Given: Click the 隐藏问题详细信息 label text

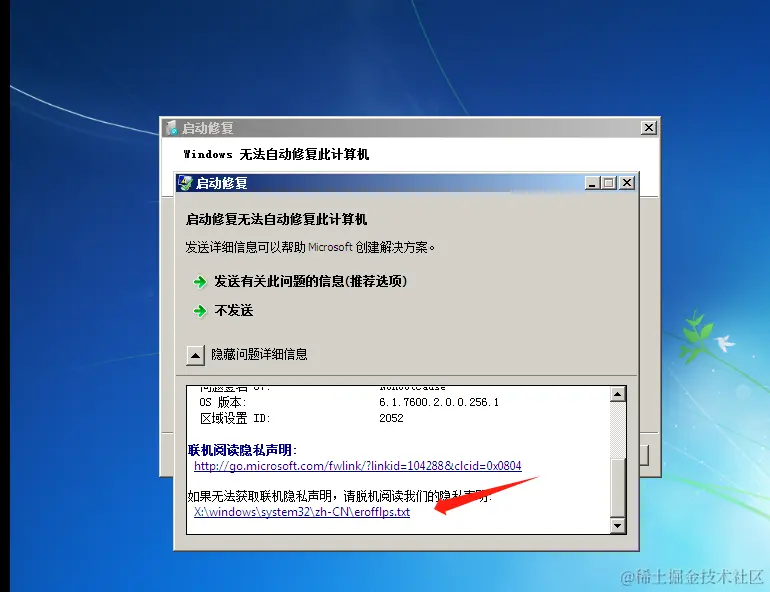Looking at the screenshot, I should point(259,354).
